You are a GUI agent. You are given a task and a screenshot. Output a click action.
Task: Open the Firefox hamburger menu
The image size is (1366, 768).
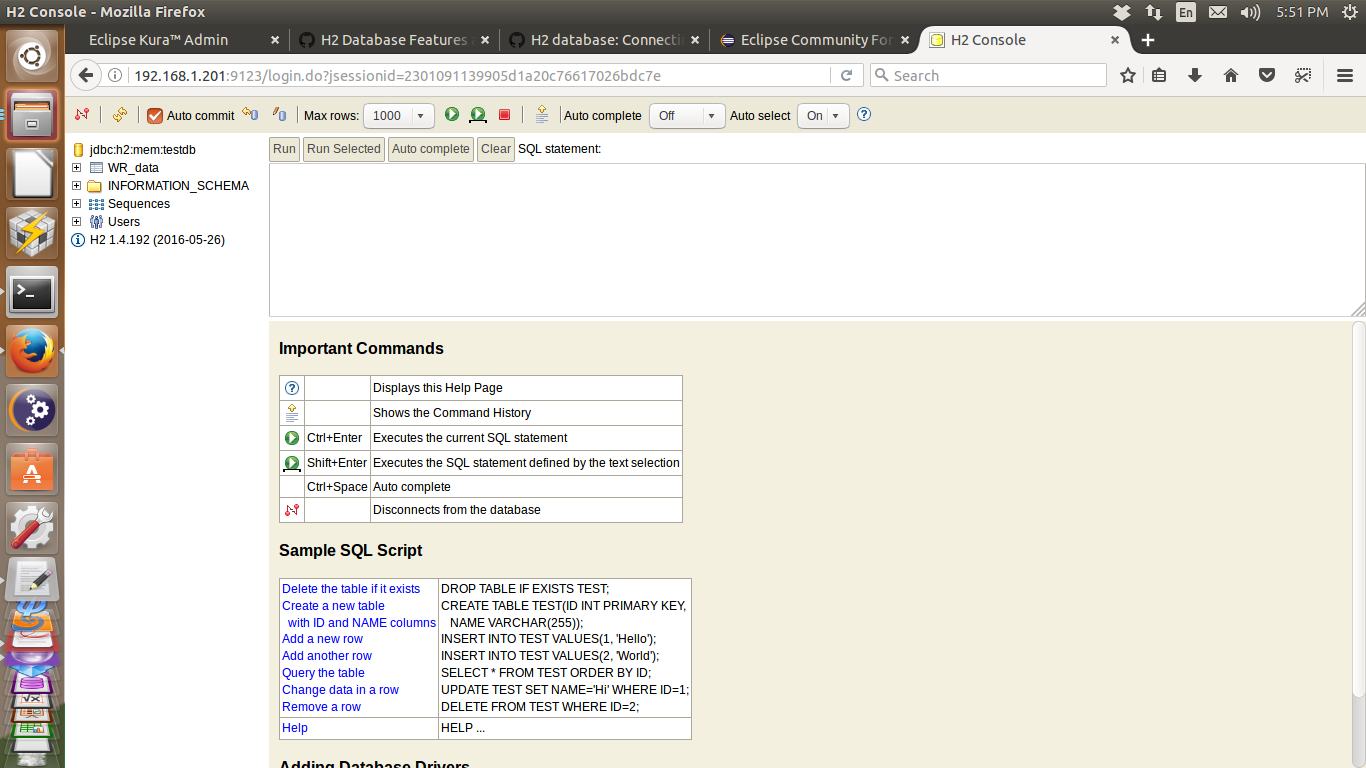[1345, 75]
